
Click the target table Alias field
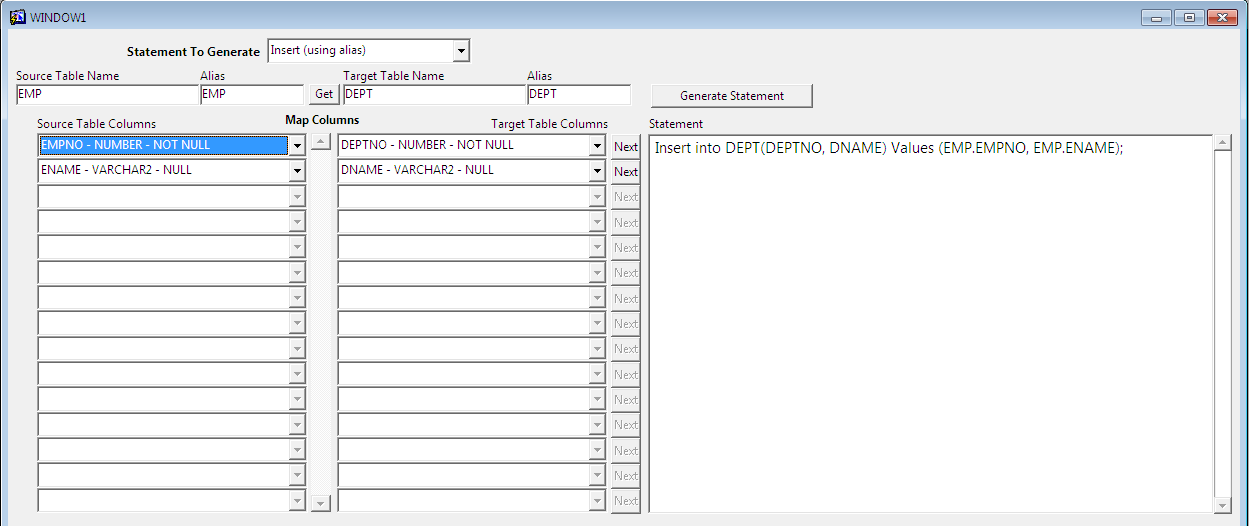tap(578, 95)
